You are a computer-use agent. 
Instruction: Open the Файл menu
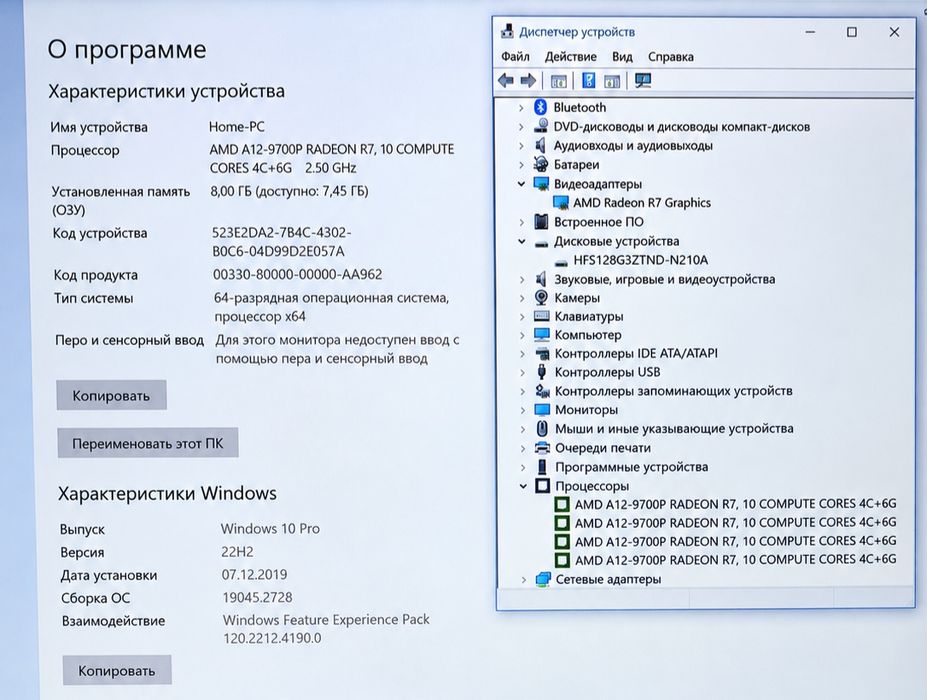pos(515,56)
